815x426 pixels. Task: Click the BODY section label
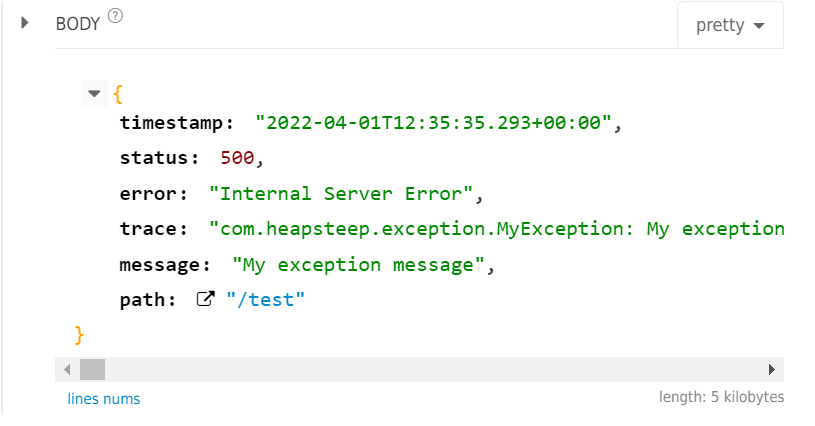(77, 24)
